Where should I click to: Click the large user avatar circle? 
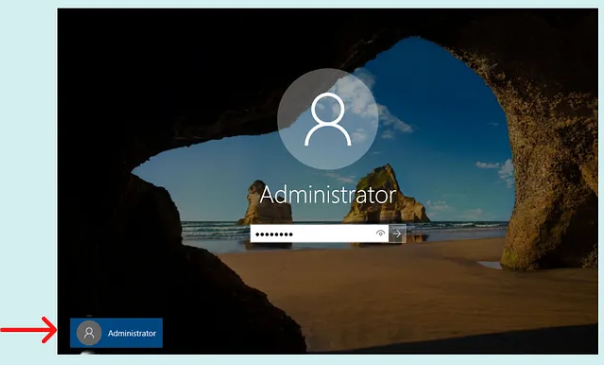point(327,119)
